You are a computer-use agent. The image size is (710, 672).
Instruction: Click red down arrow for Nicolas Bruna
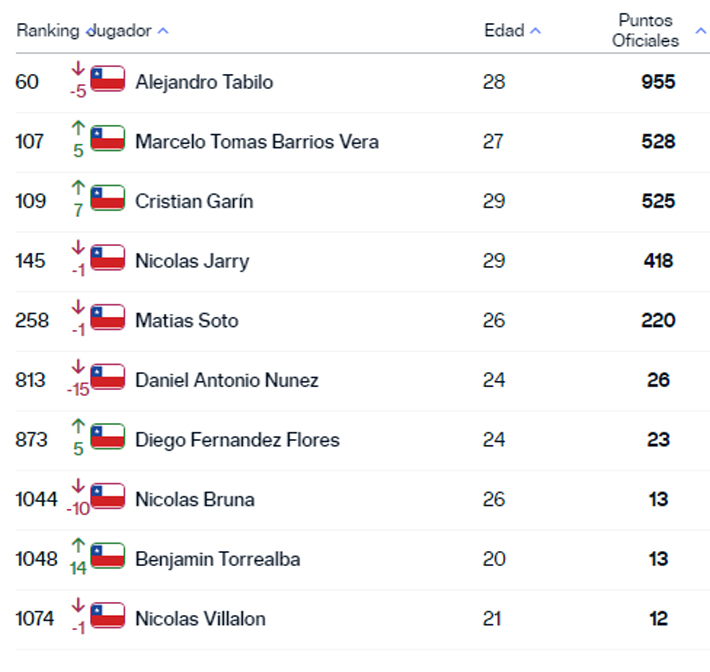point(78,486)
